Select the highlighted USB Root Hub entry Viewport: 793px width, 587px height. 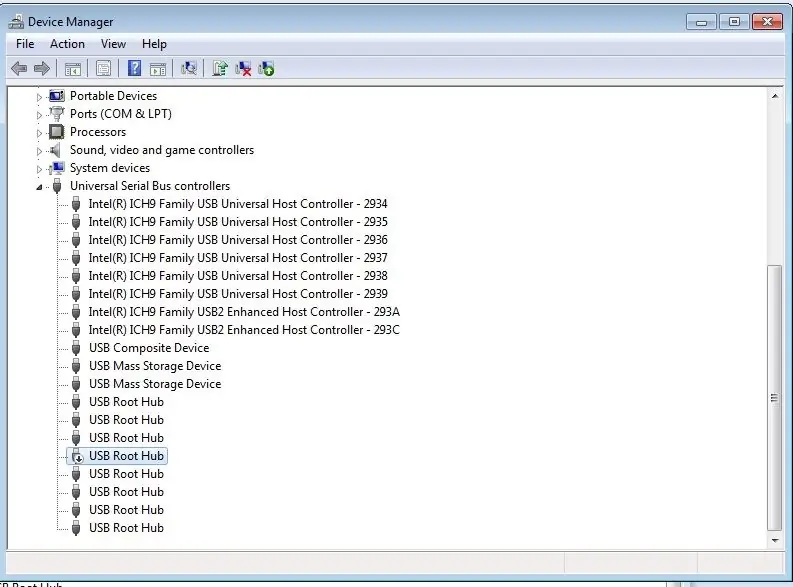pyautogui.click(x=117, y=456)
